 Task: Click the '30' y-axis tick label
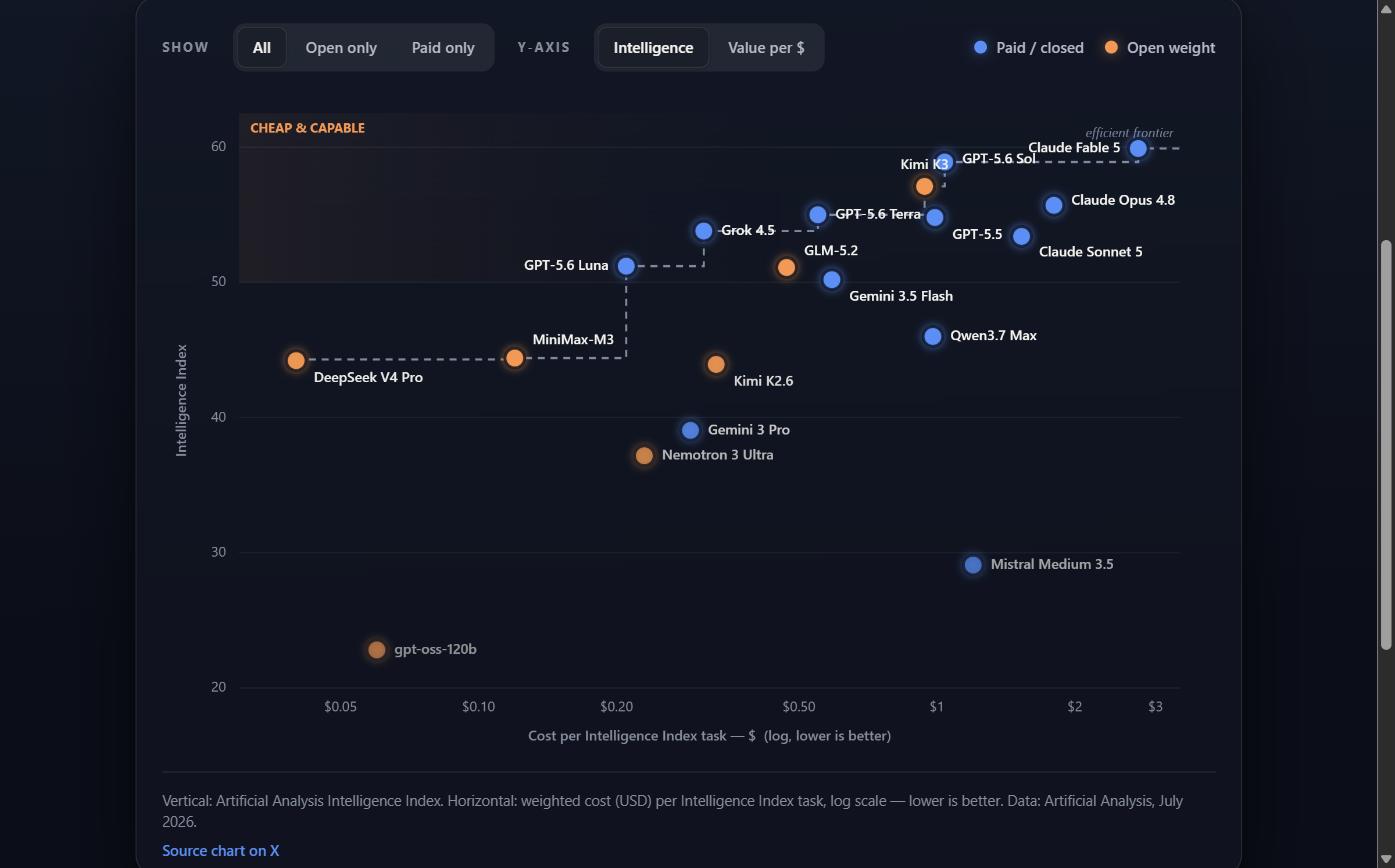click(x=218, y=552)
